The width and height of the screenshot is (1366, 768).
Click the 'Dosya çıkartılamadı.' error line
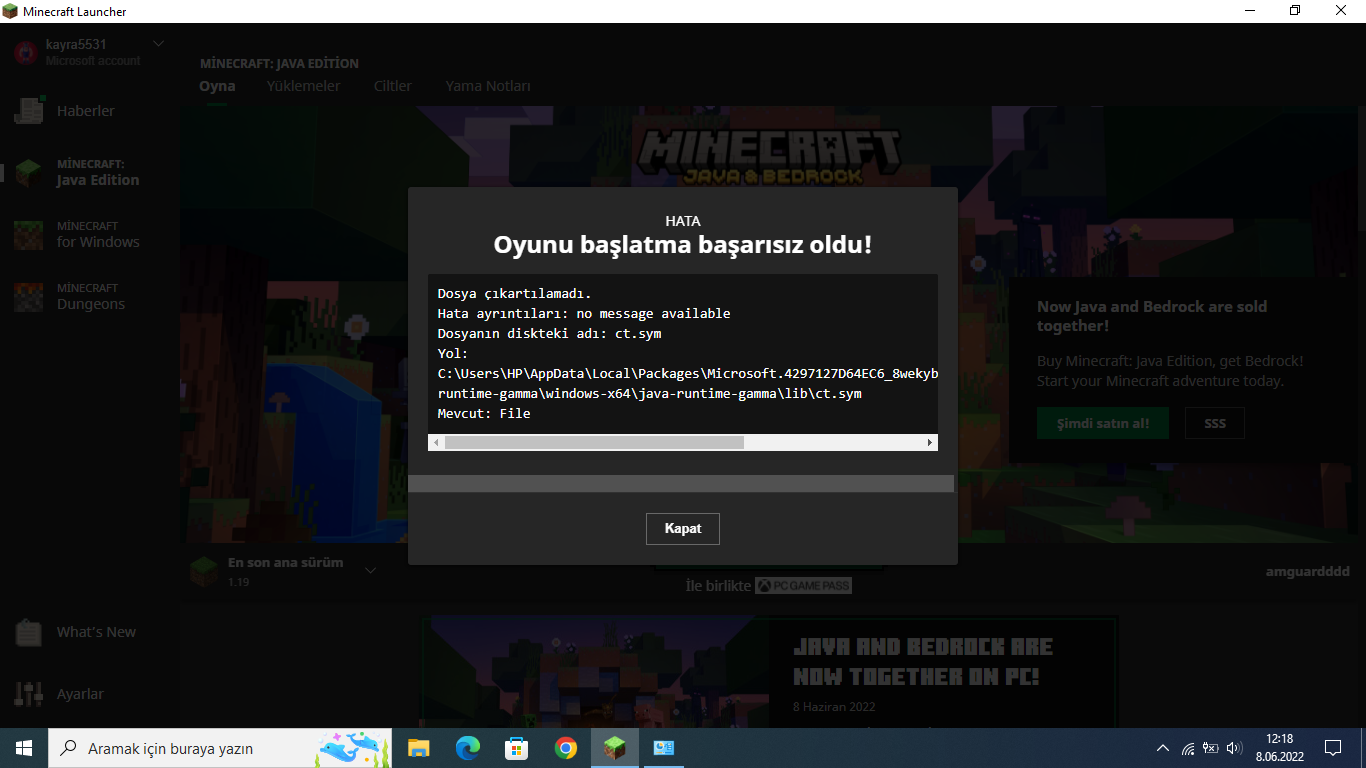tap(515, 293)
